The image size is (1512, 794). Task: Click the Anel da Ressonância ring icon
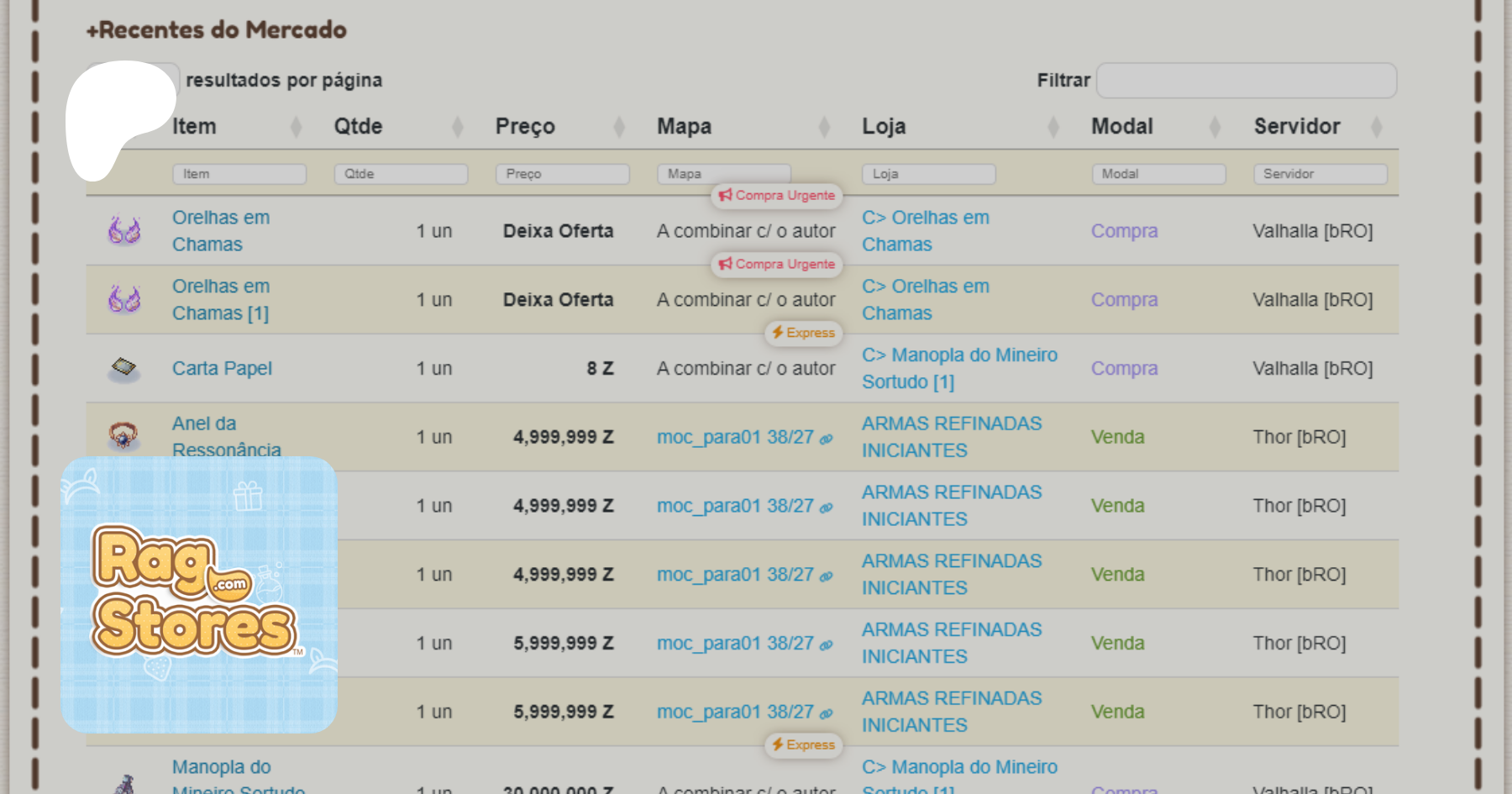(x=124, y=435)
